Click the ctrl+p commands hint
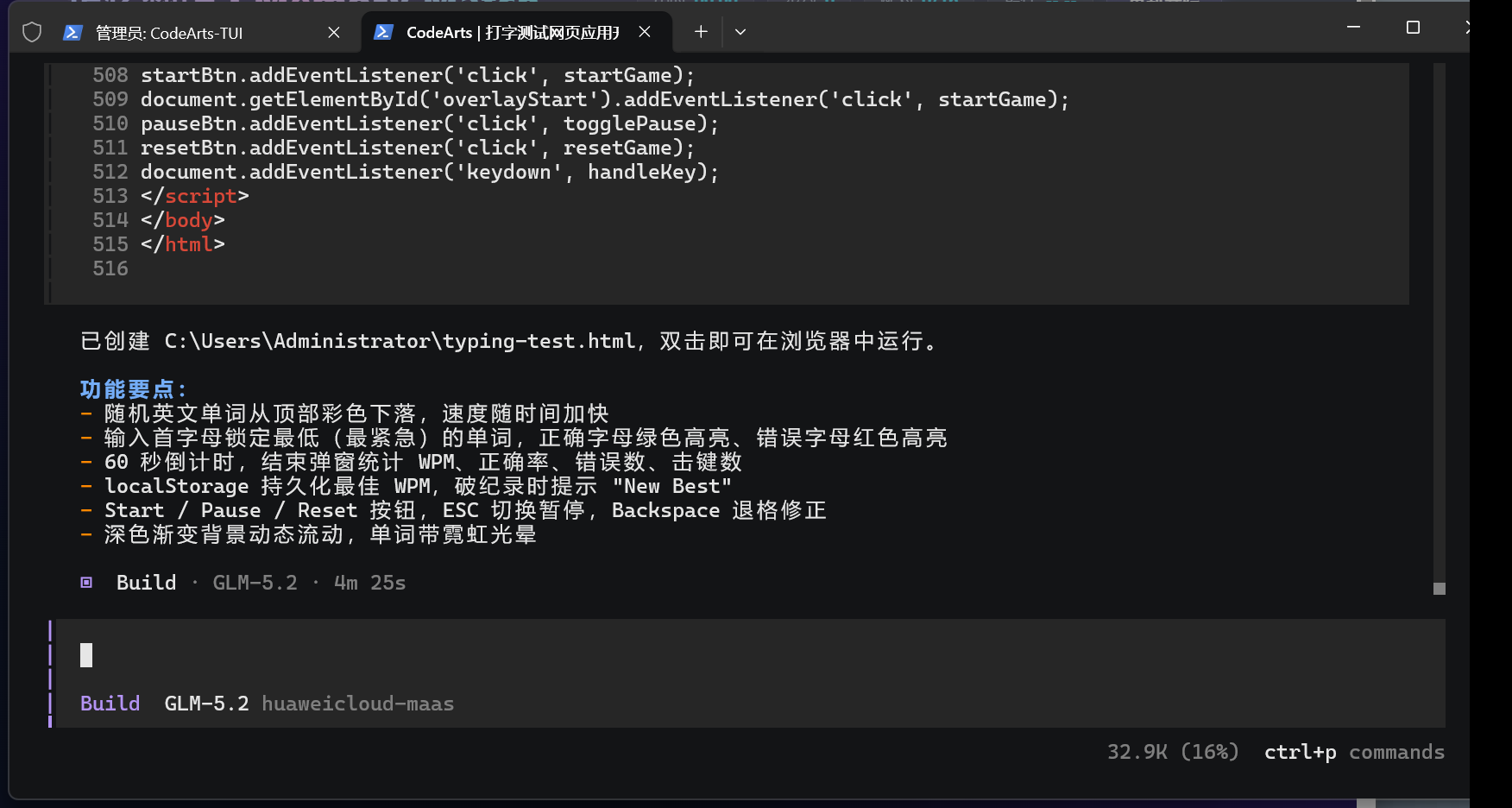The image size is (1512, 808). tap(1354, 752)
